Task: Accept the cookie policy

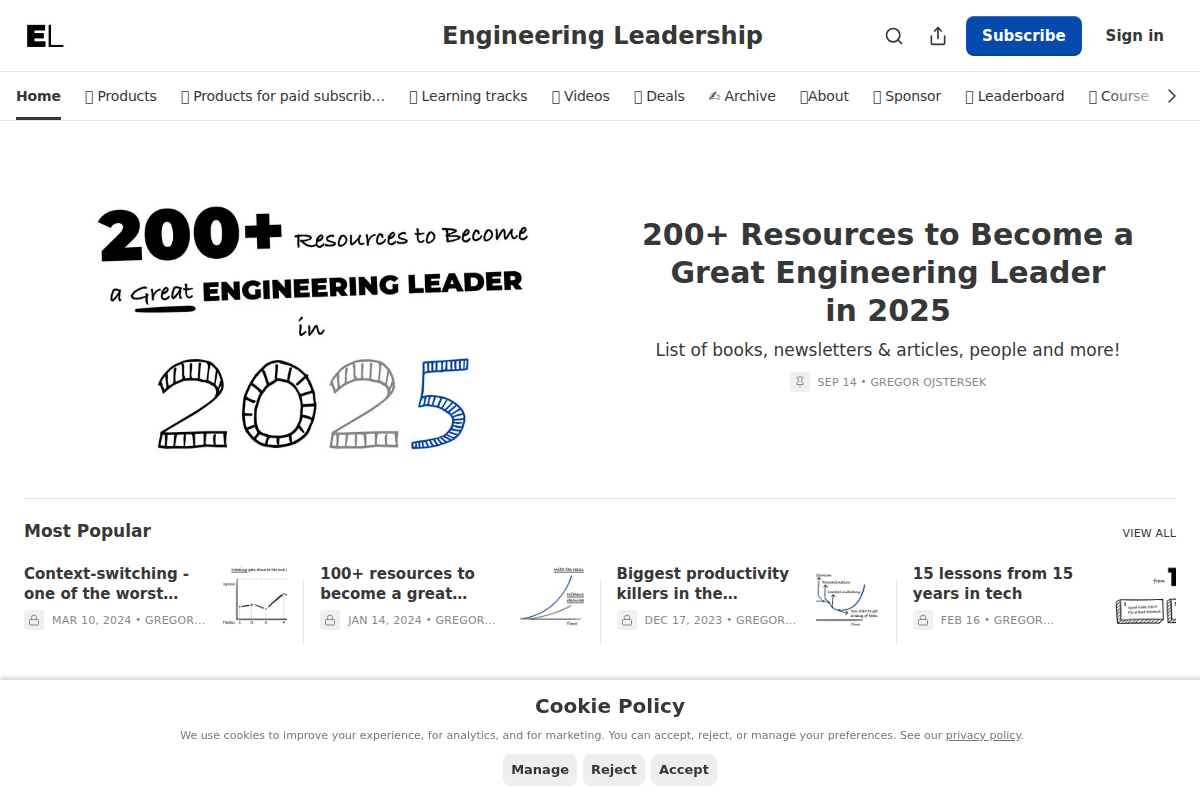Action: [684, 769]
